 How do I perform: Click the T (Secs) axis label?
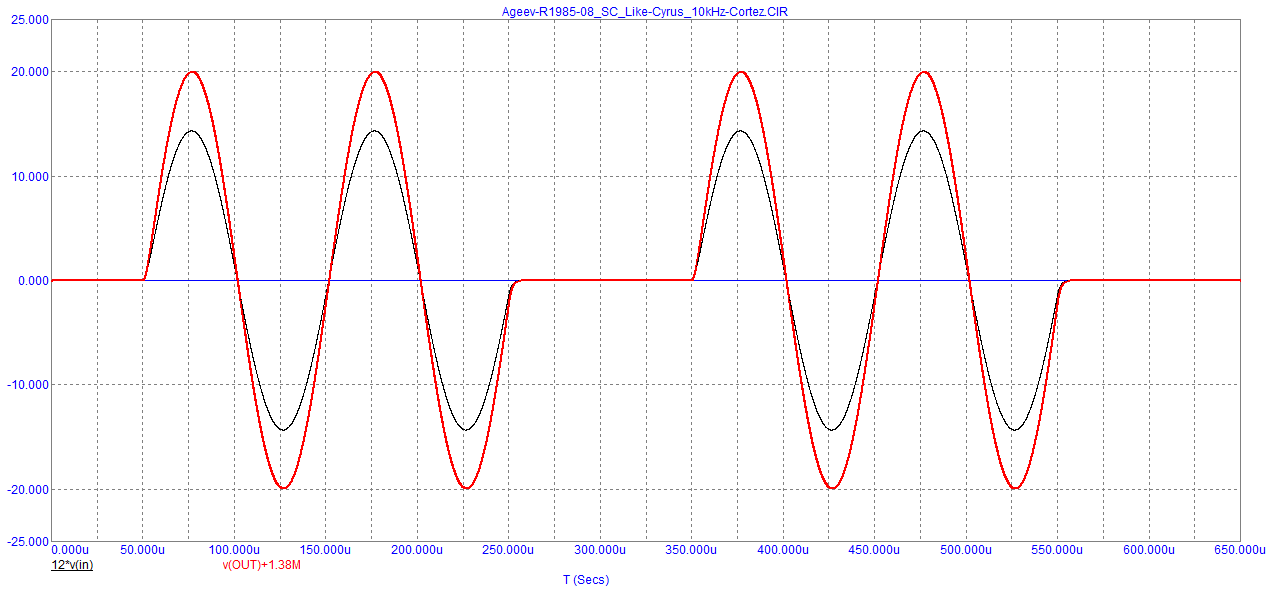point(586,580)
